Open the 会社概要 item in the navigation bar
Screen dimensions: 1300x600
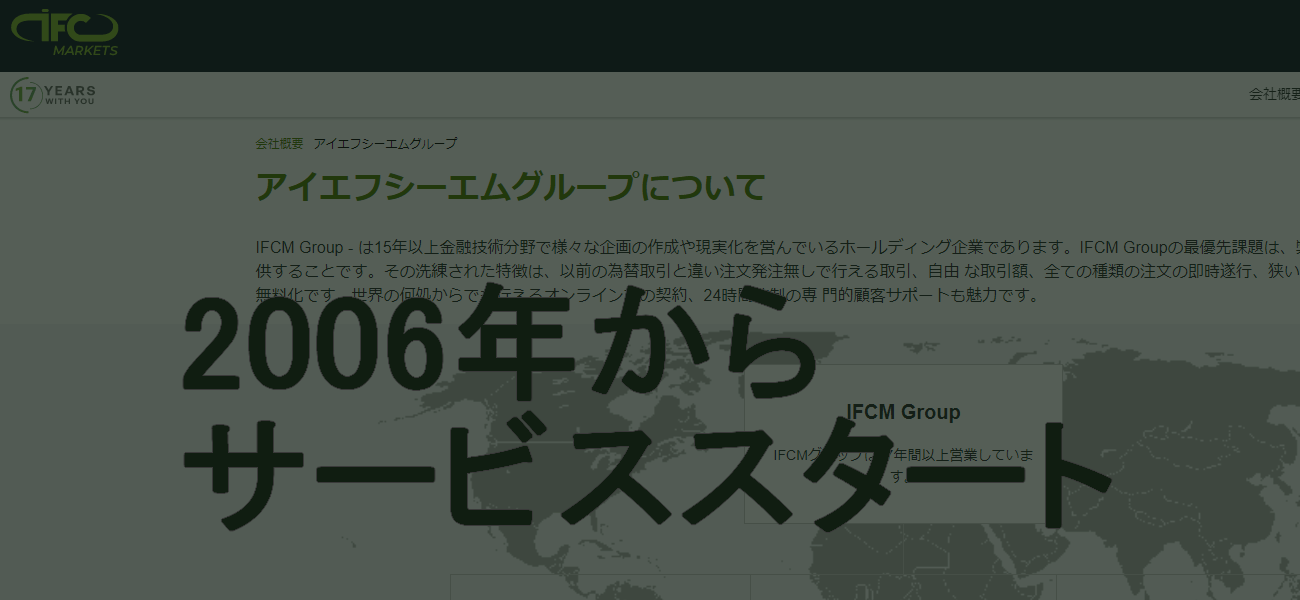1274,94
